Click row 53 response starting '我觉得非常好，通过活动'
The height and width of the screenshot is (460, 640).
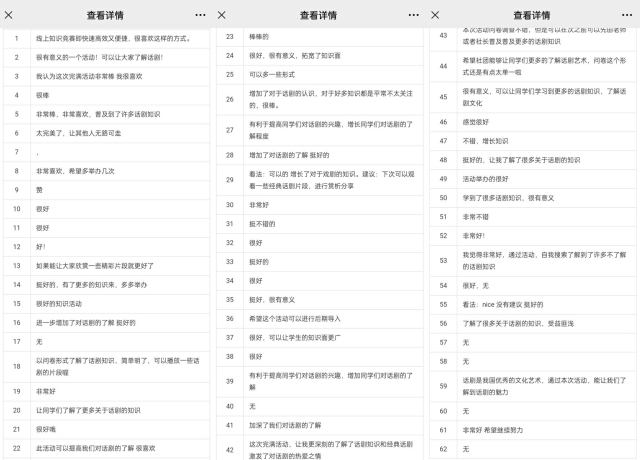point(544,260)
